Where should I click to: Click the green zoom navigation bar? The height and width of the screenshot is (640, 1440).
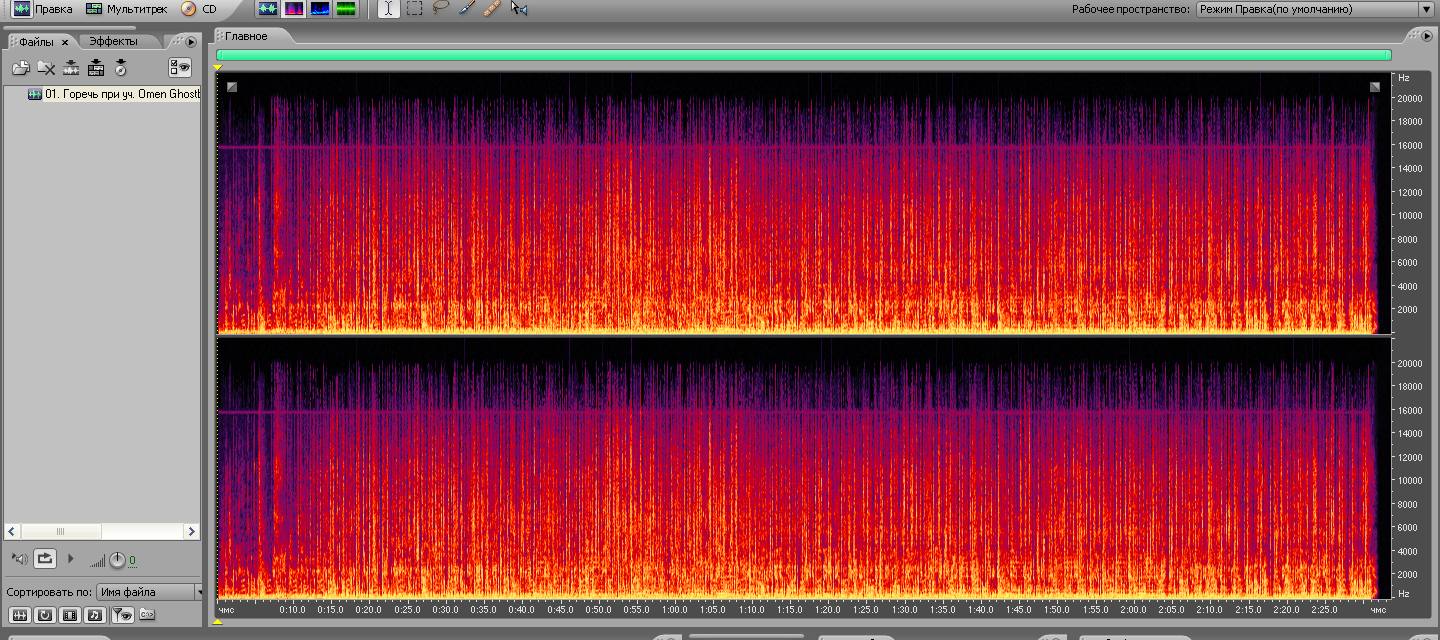pyautogui.click(x=804, y=55)
